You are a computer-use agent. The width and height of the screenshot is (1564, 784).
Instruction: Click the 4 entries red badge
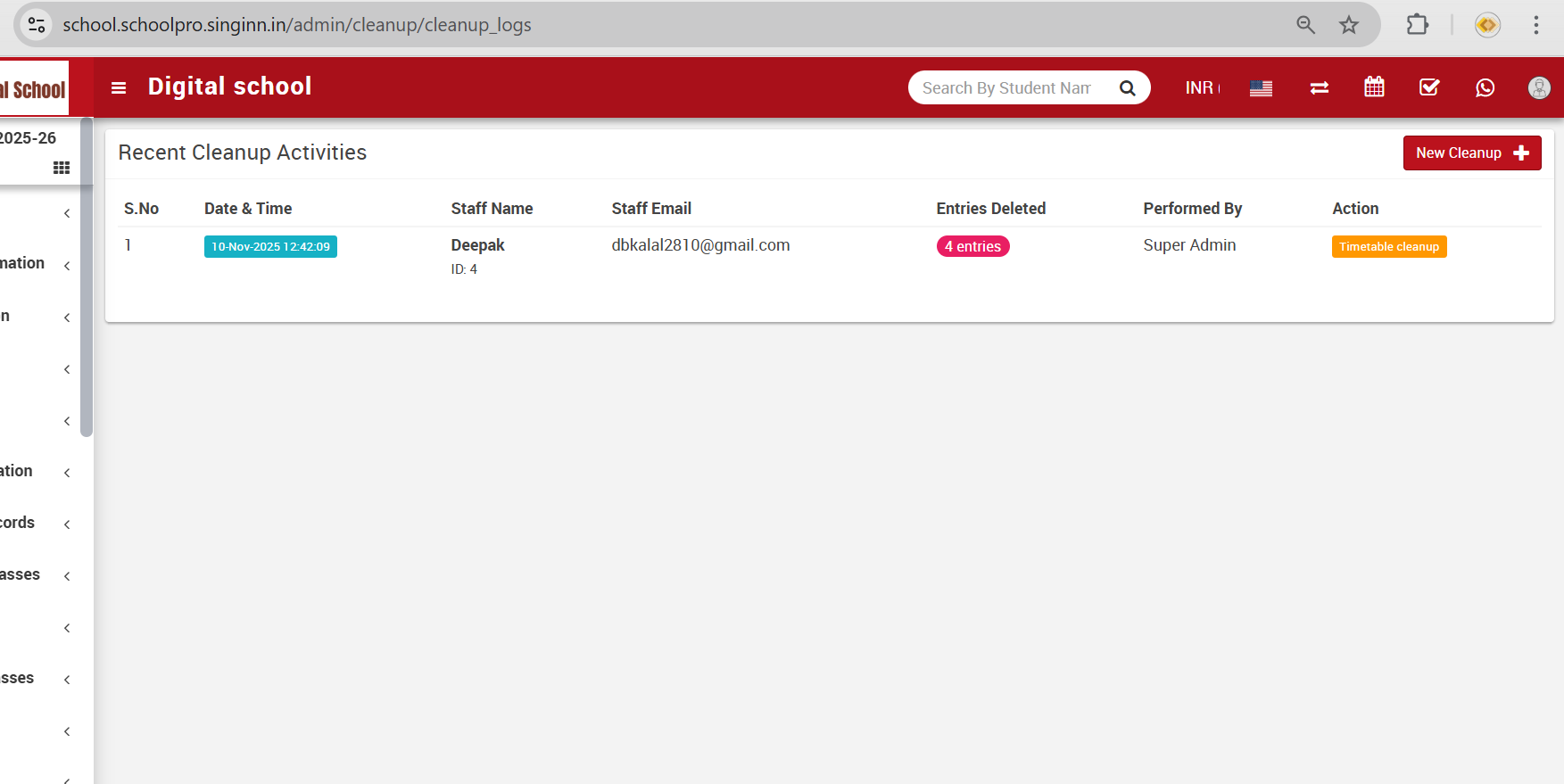coord(972,247)
